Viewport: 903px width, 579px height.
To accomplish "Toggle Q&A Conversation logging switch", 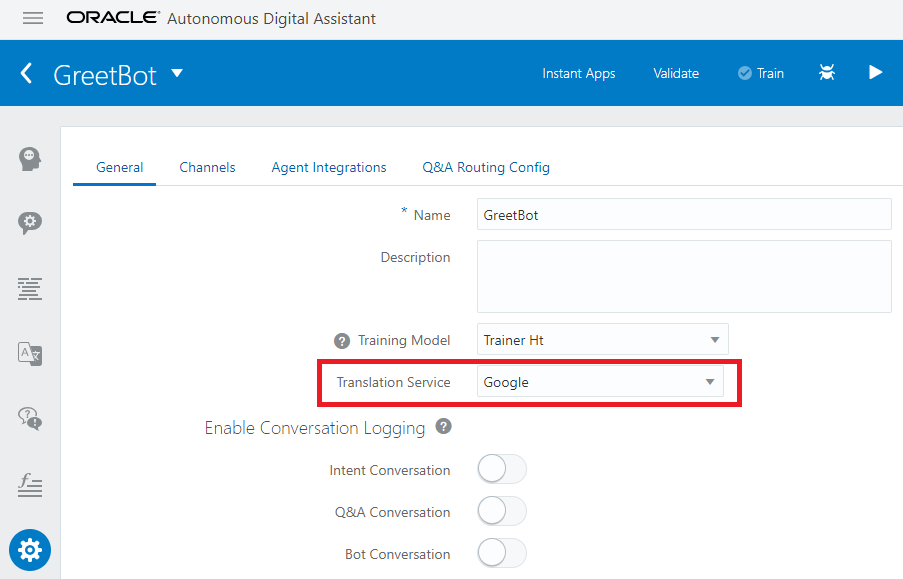I will (x=502, y=511).
